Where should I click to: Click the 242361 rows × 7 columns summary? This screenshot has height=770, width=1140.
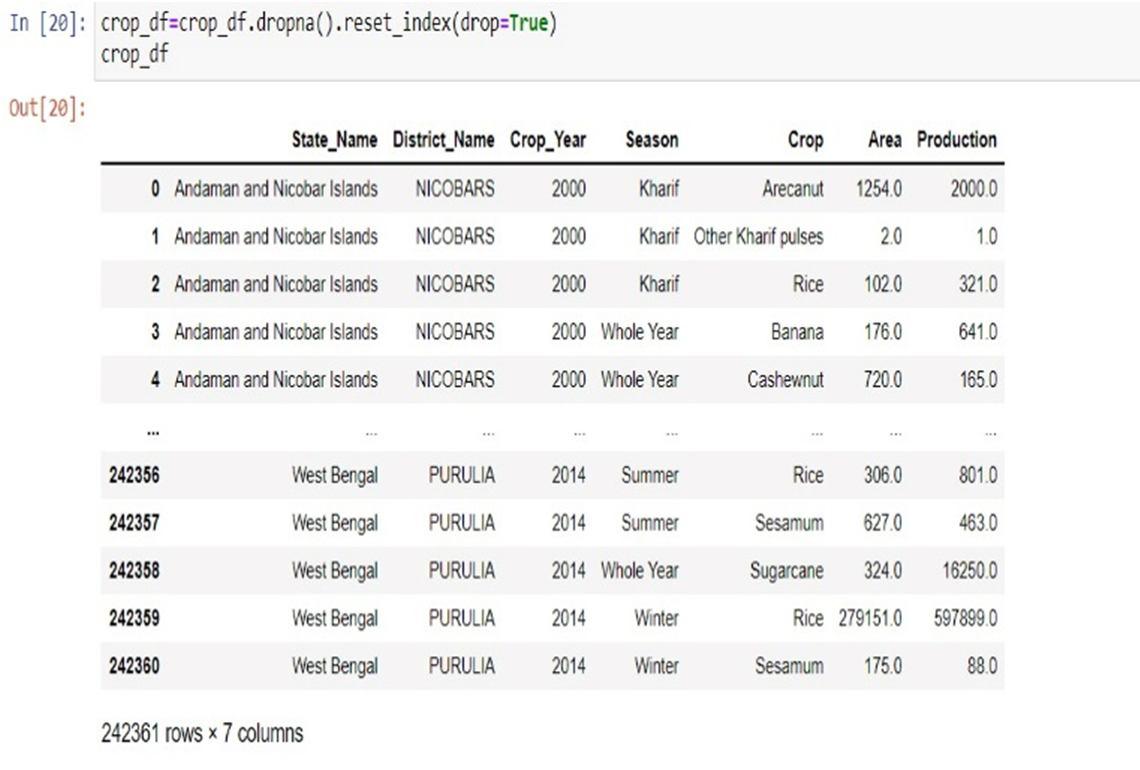[x=202, y=734]
